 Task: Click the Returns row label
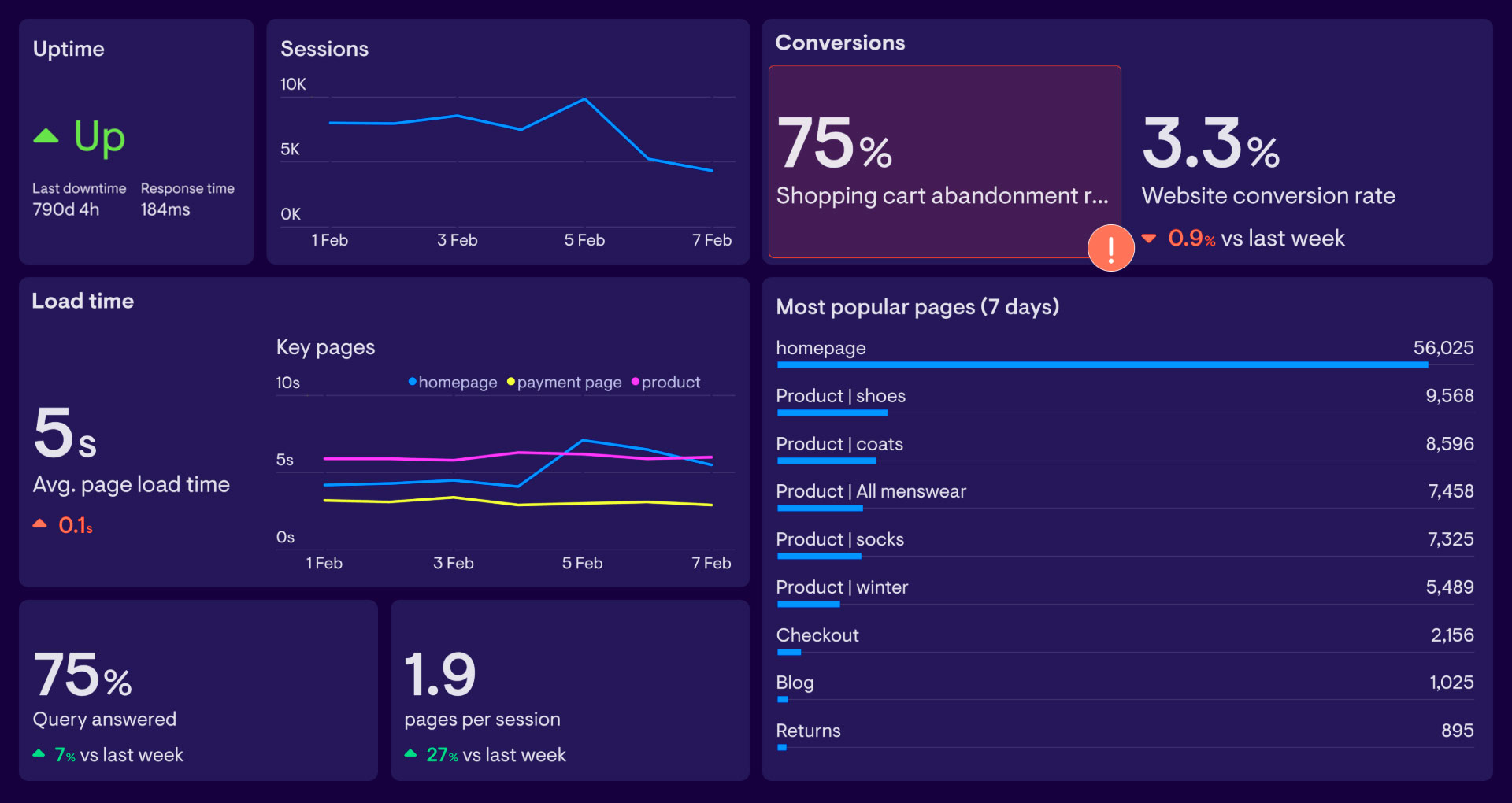coord(808,731)
